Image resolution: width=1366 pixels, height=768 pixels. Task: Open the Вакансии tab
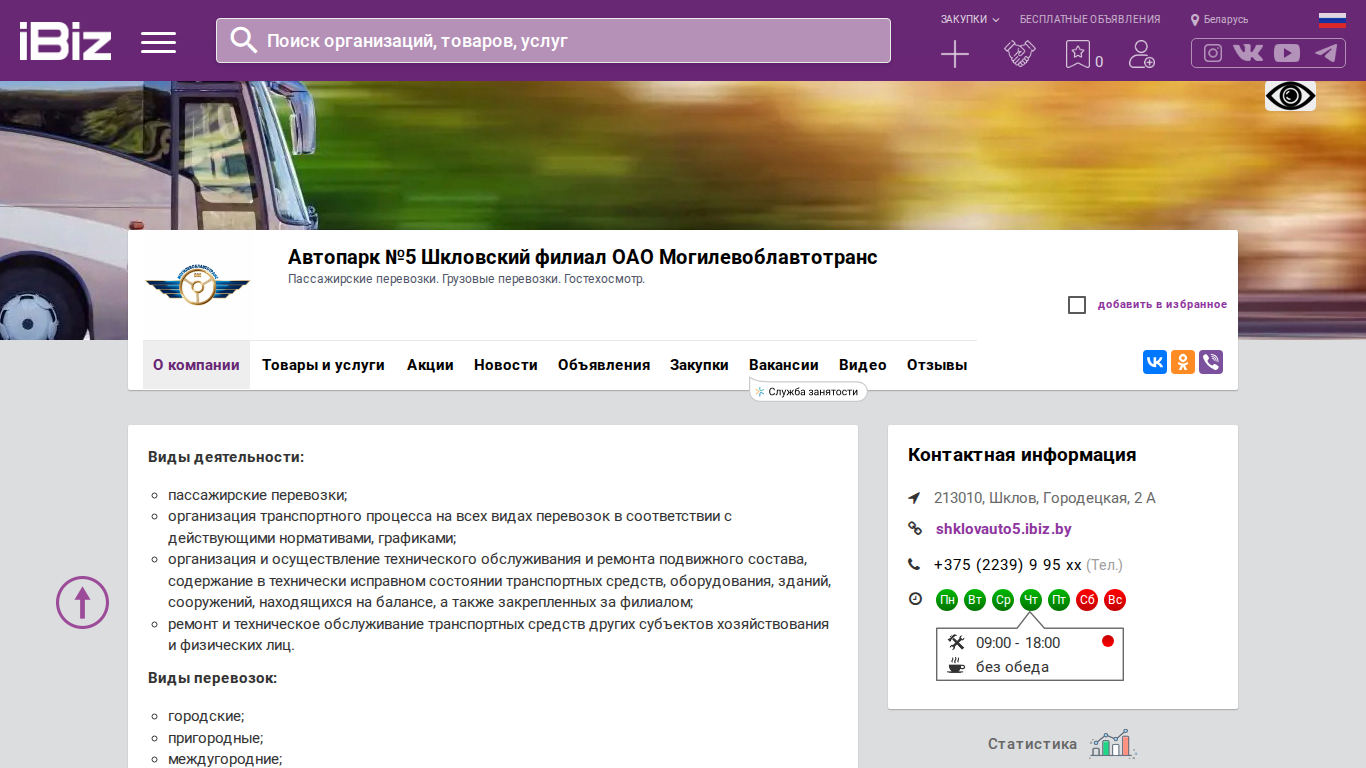tap(784, 365)
